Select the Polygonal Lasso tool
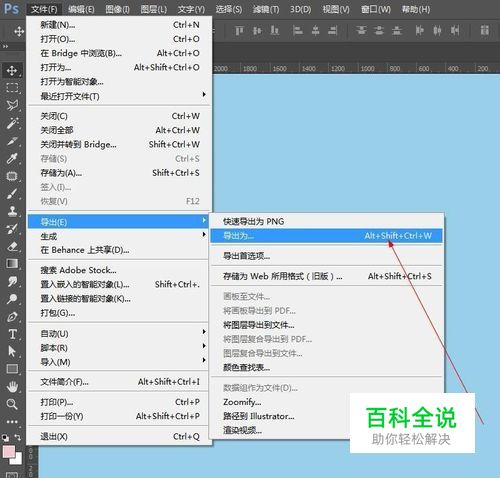 pyautogui.click(x=12, y=105)
